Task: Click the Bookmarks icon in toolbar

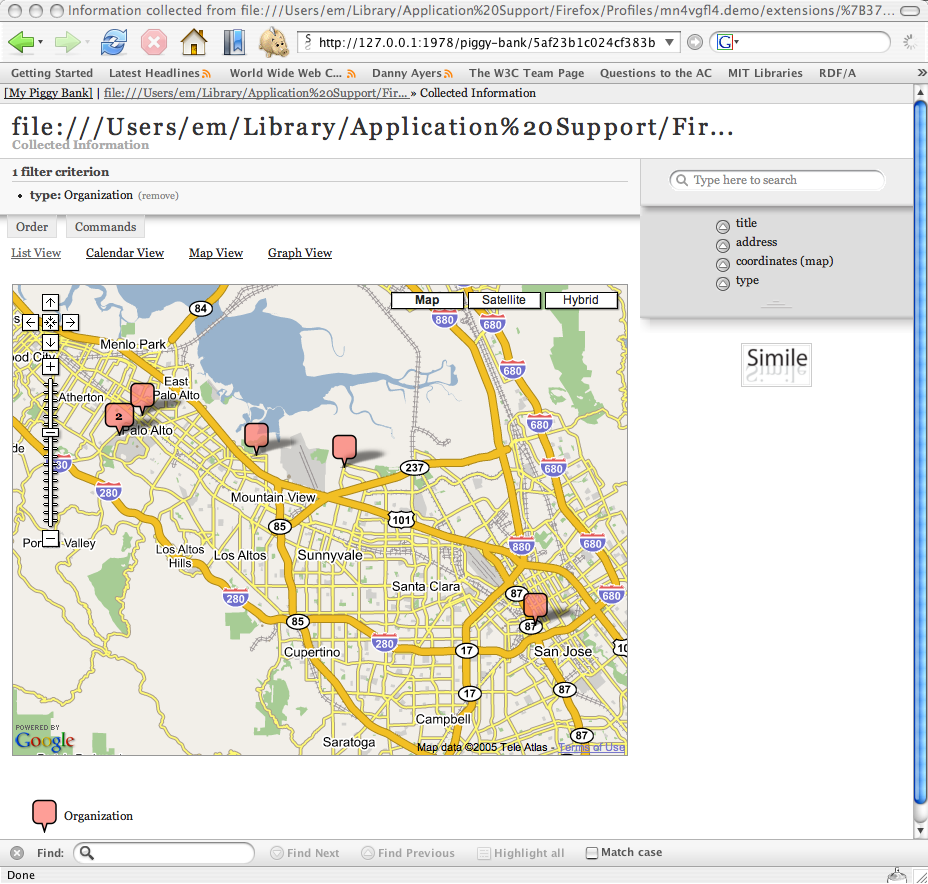Action: click(234, 42)
